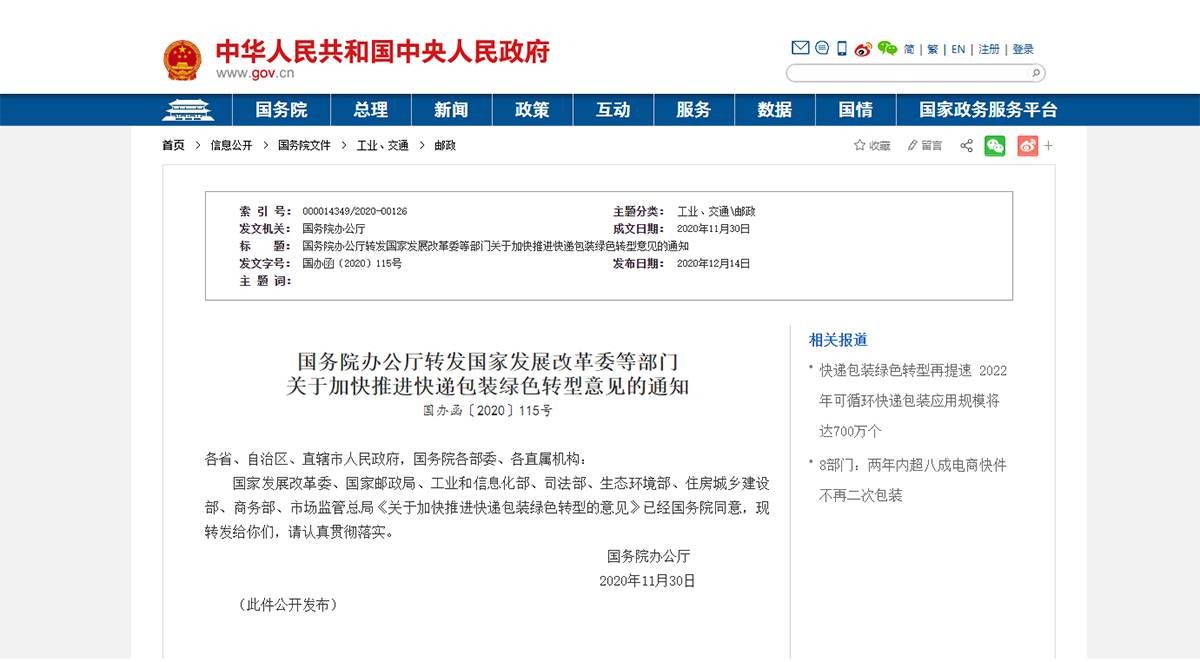Click the envelope mail icon in header
This screenshot has height=662, width=1200.
click(x=800, y=48)
